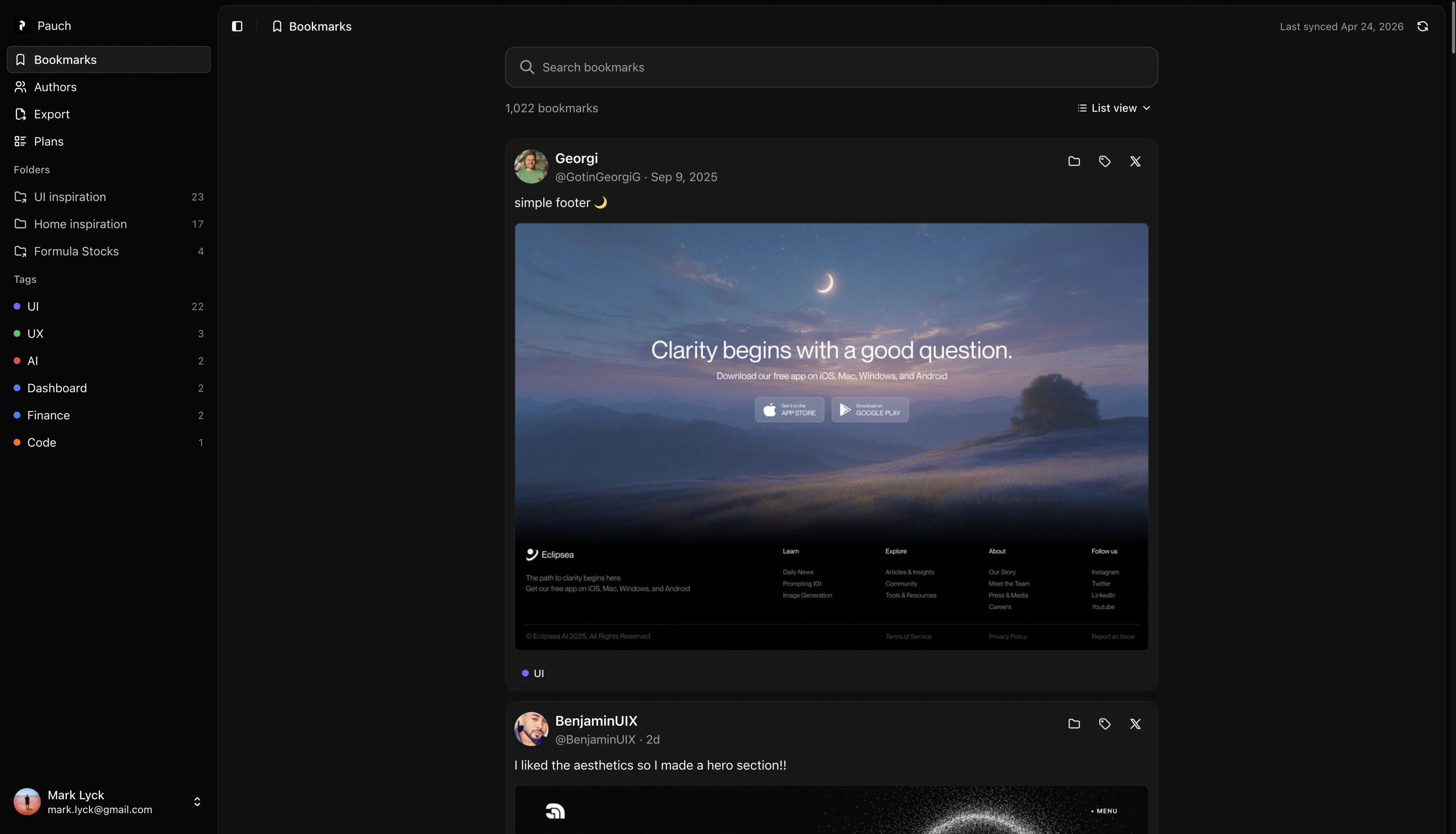This screenshot has width=1456, height=834.
Task: Filter by the Dashboard tag
Action: click(x=109, y=388)
